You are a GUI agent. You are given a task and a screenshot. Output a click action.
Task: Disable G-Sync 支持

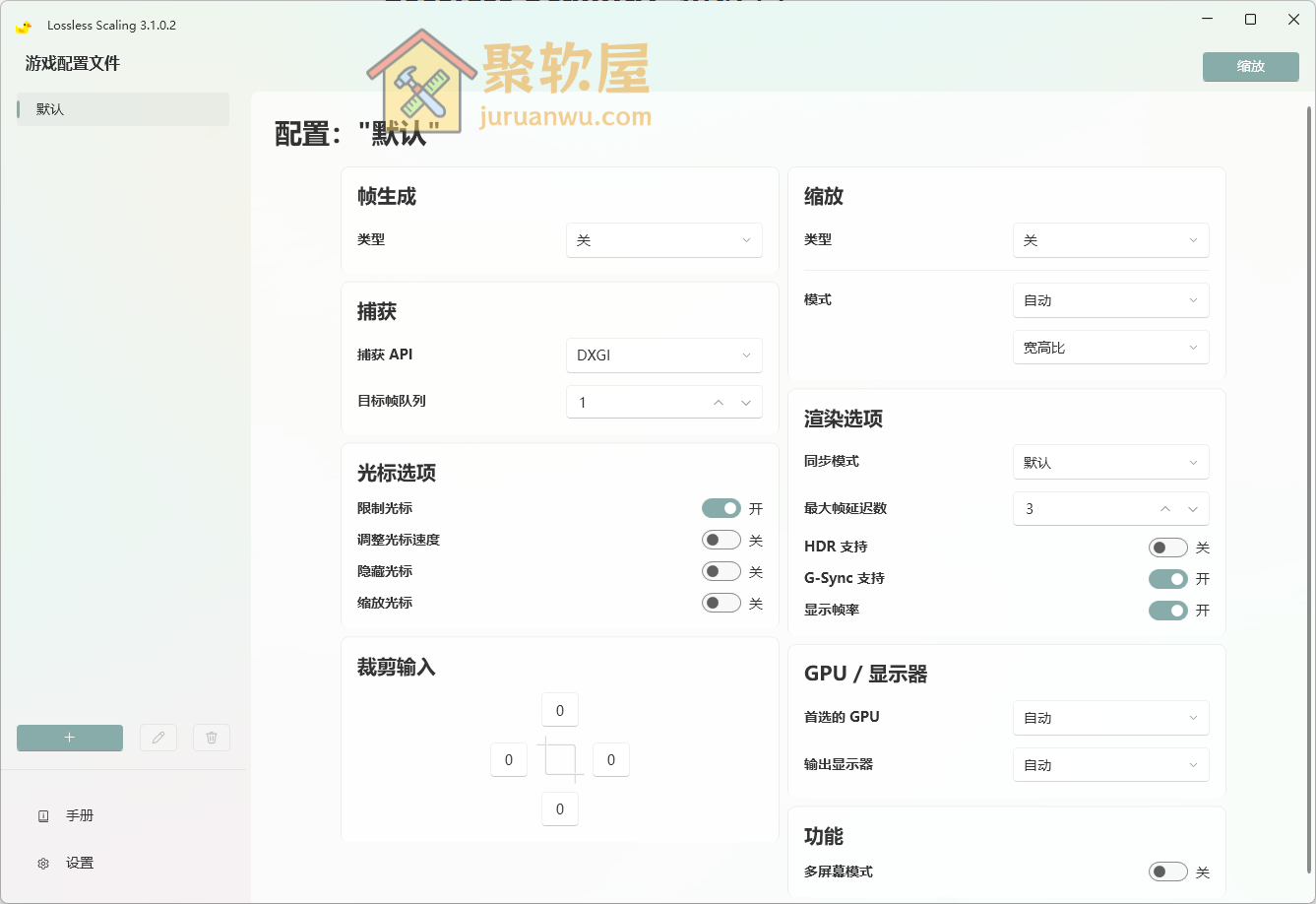coord(1167,578)
